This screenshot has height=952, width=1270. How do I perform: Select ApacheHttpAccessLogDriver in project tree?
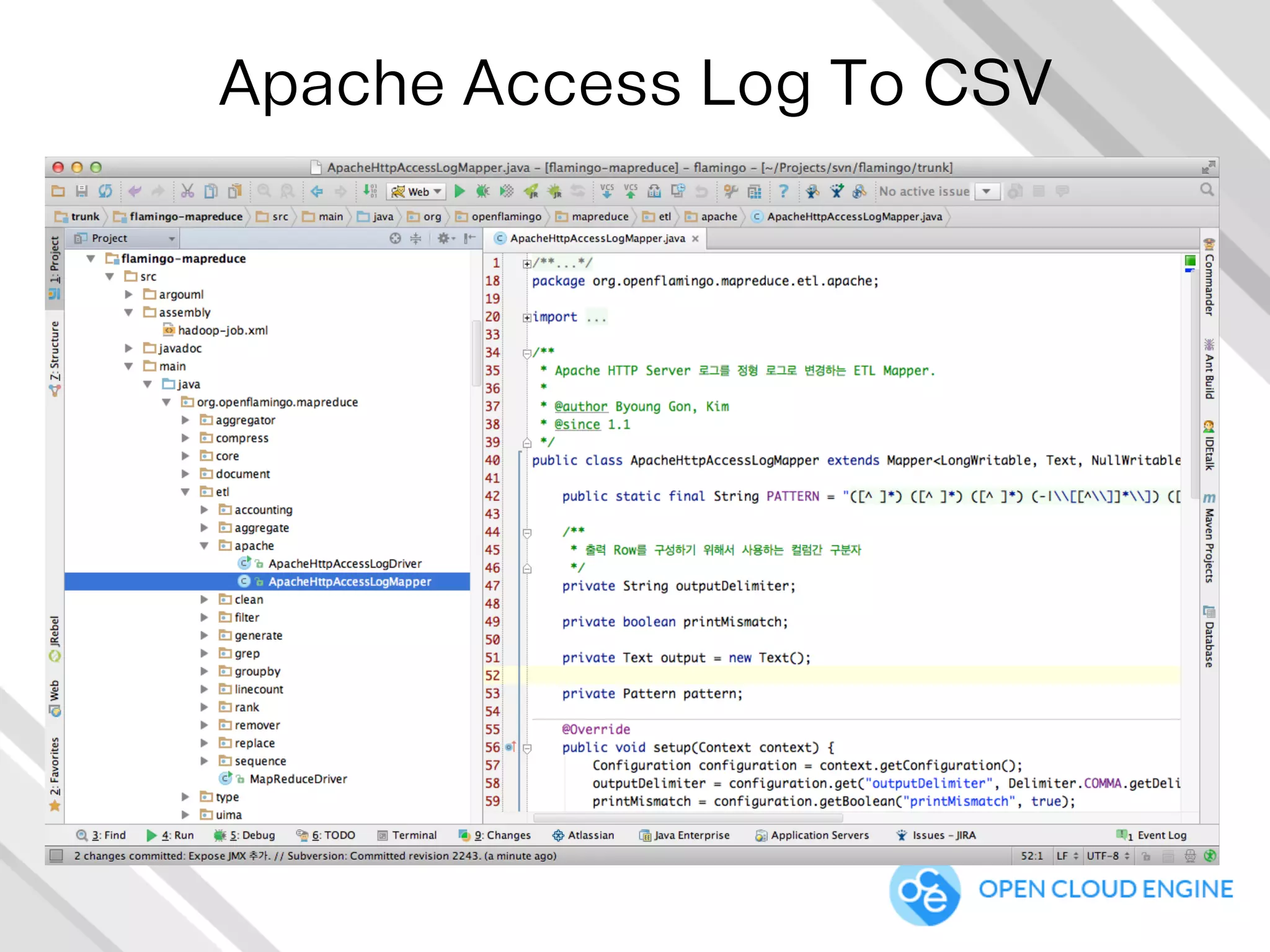344,564
